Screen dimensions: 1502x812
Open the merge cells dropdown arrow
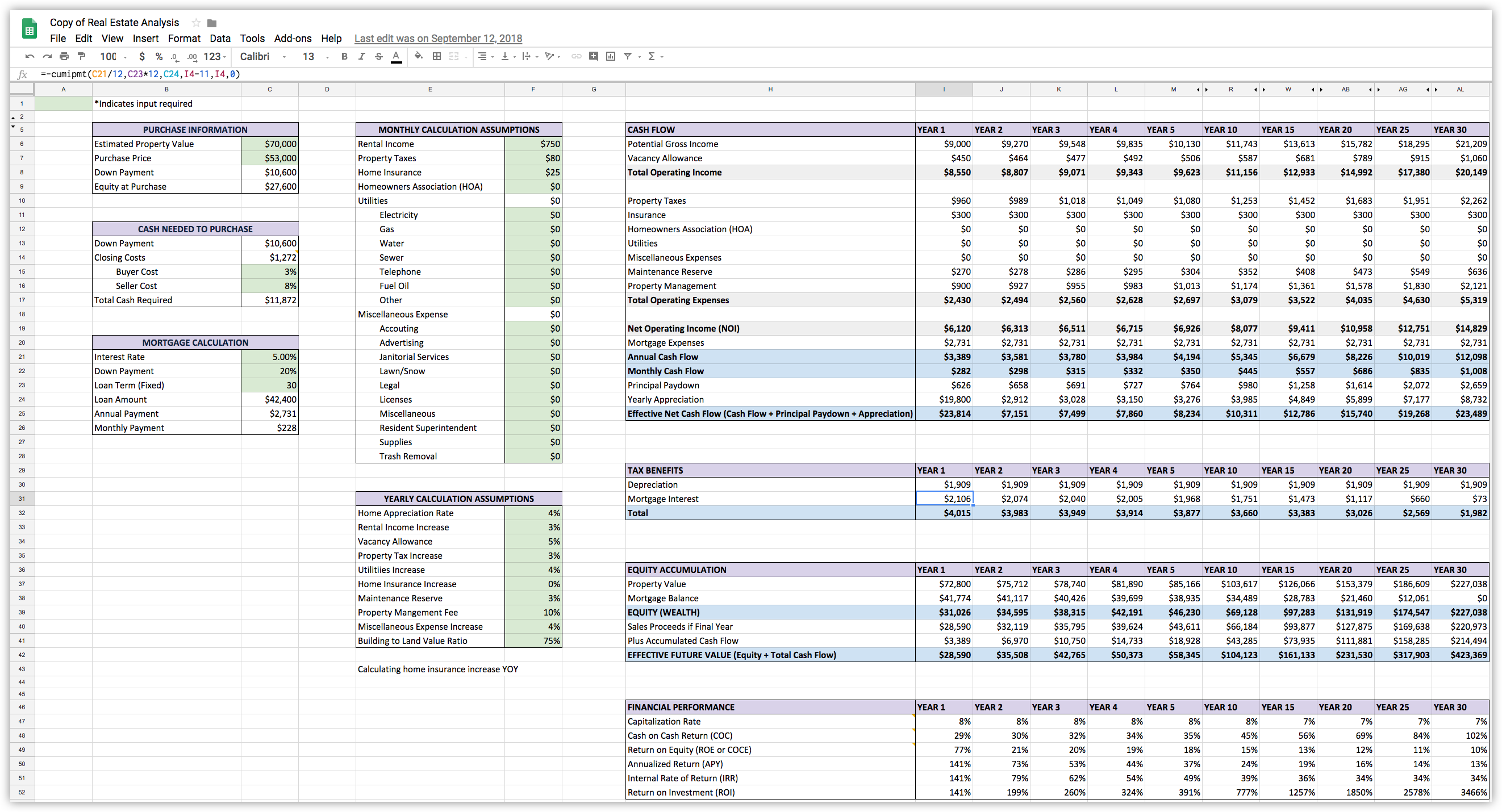click(466, 57)
